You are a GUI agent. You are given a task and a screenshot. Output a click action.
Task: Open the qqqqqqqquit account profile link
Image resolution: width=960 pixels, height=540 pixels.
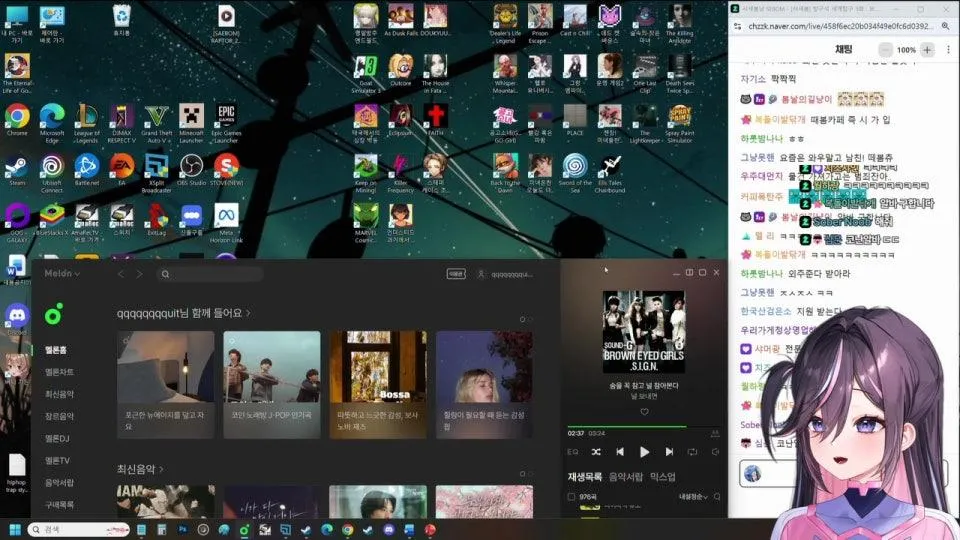pyautogui.click(x=505, y=274)
